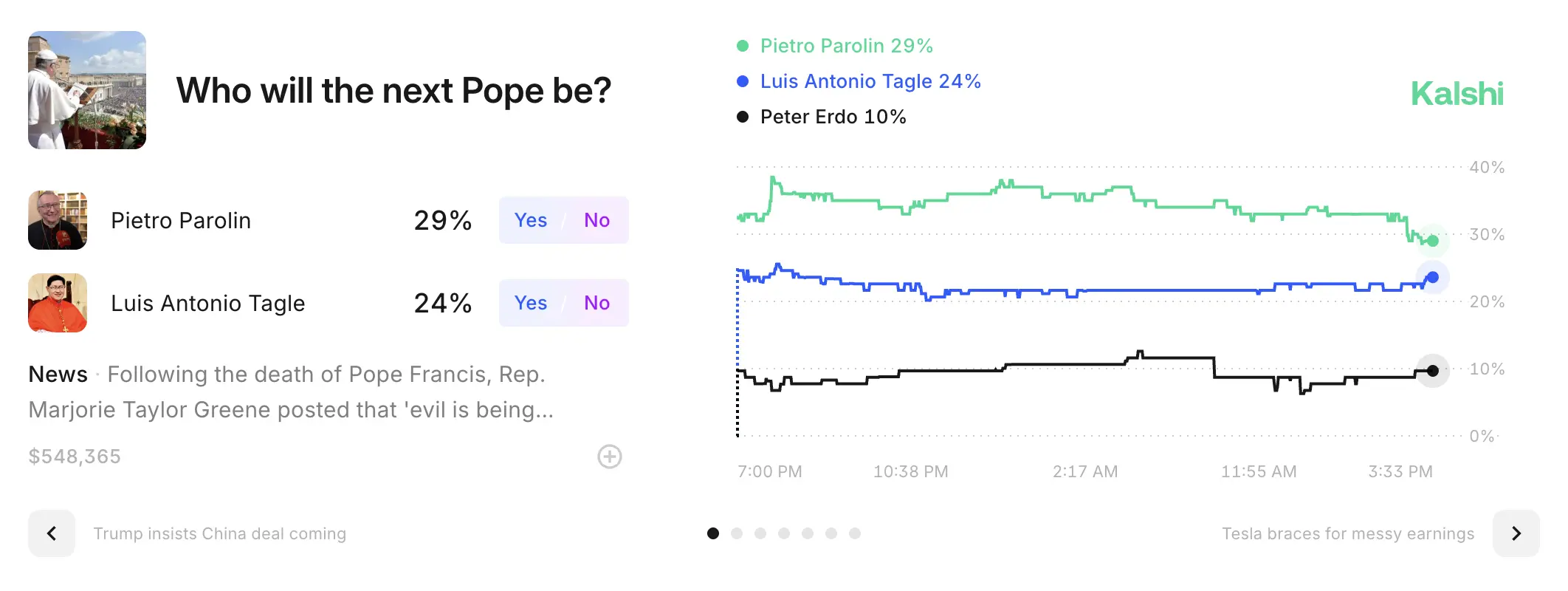Click the Kalshi logo
The image size is (1568, 591).
coord(1457,94)
